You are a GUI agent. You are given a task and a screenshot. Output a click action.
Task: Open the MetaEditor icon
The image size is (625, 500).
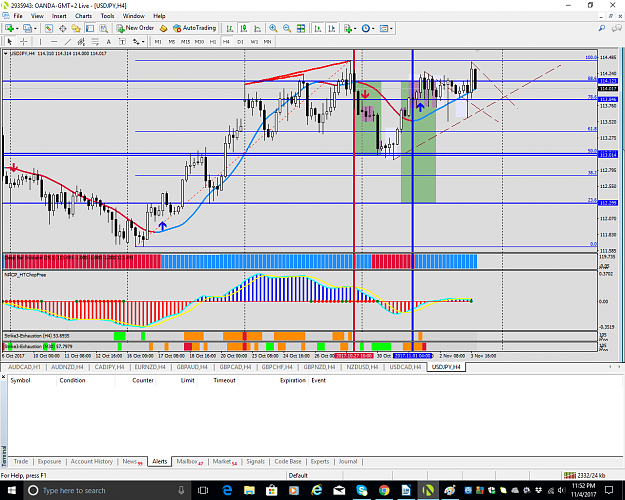163,28
